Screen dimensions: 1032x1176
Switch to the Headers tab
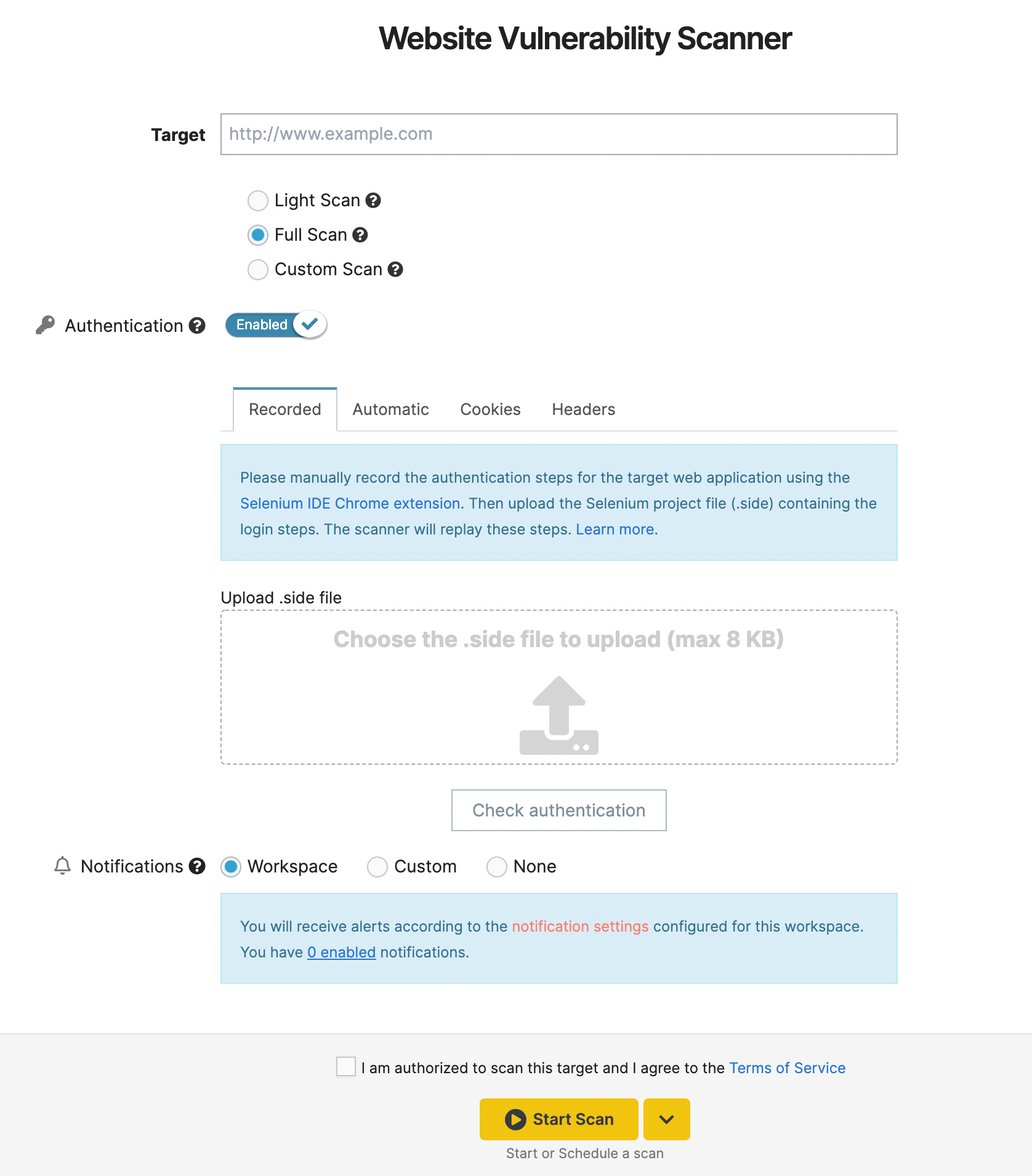tap(583, 409)
